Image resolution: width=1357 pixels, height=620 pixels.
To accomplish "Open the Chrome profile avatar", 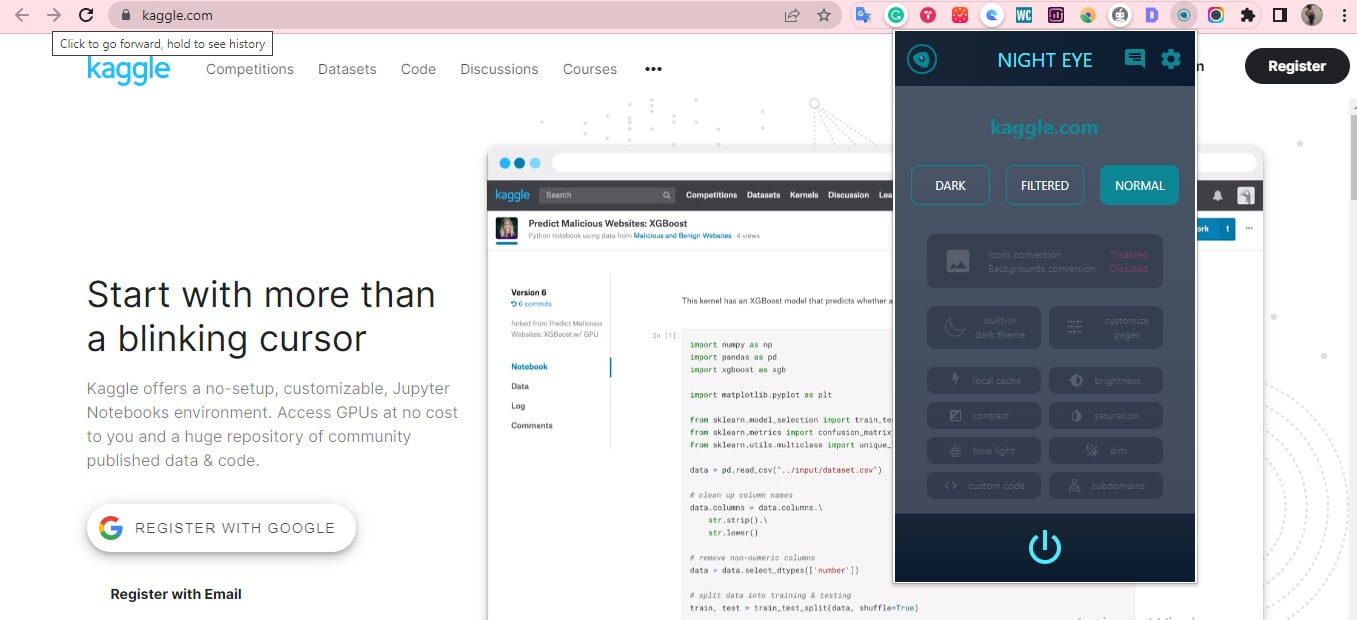I will (1312, 15).
